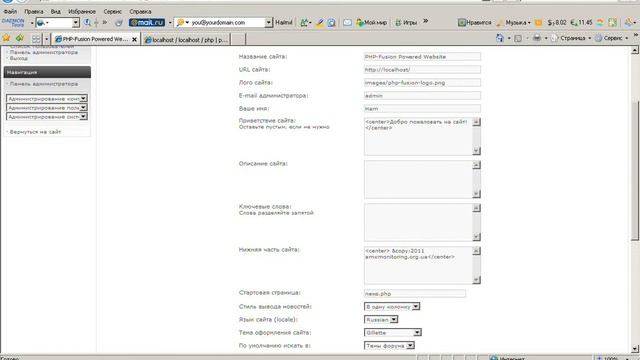Click the URL сайта input field
Image resolution: width=640 pixels, height=360 pixels.
[x=422, y=70]
